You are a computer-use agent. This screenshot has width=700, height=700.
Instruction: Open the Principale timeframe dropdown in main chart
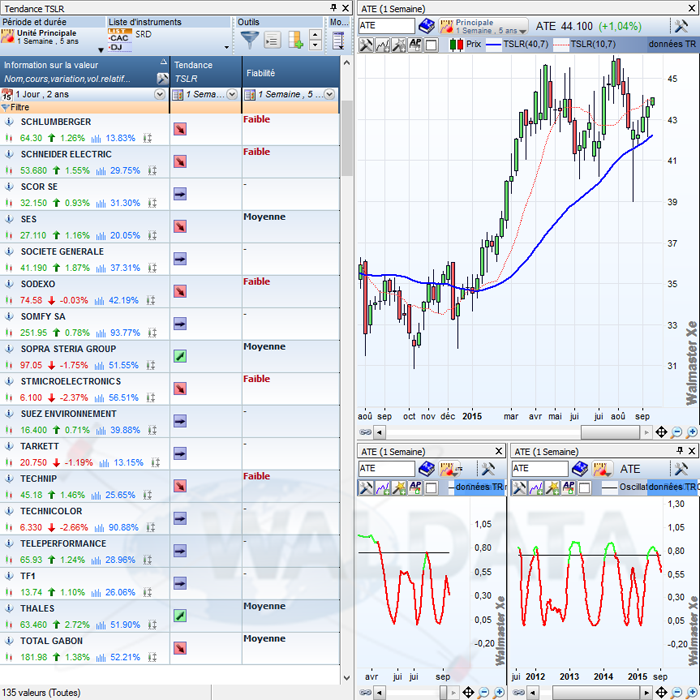[x=522, y=31]
